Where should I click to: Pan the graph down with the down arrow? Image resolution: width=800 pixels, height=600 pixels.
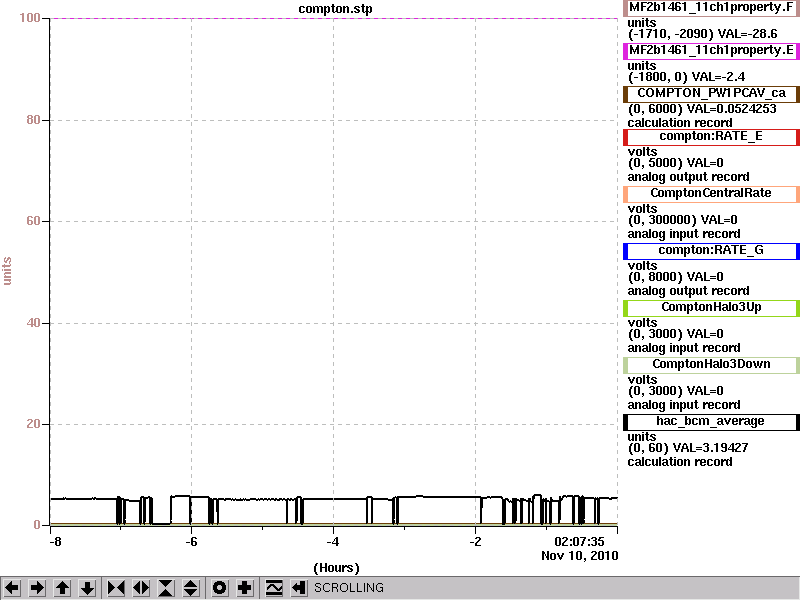[x=87, y=588]
